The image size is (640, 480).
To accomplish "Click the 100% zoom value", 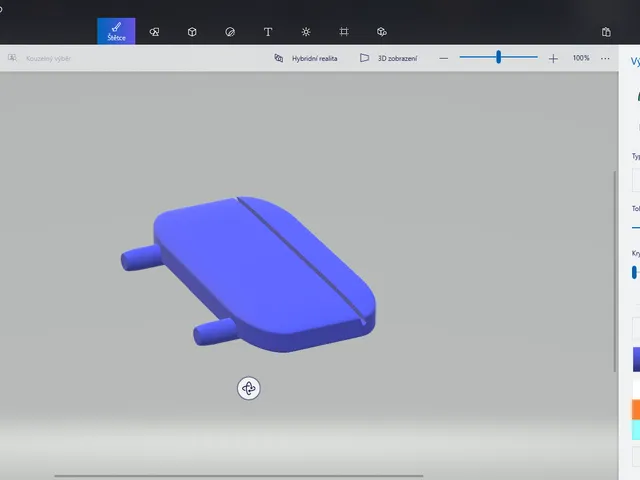I will point(581,58).
